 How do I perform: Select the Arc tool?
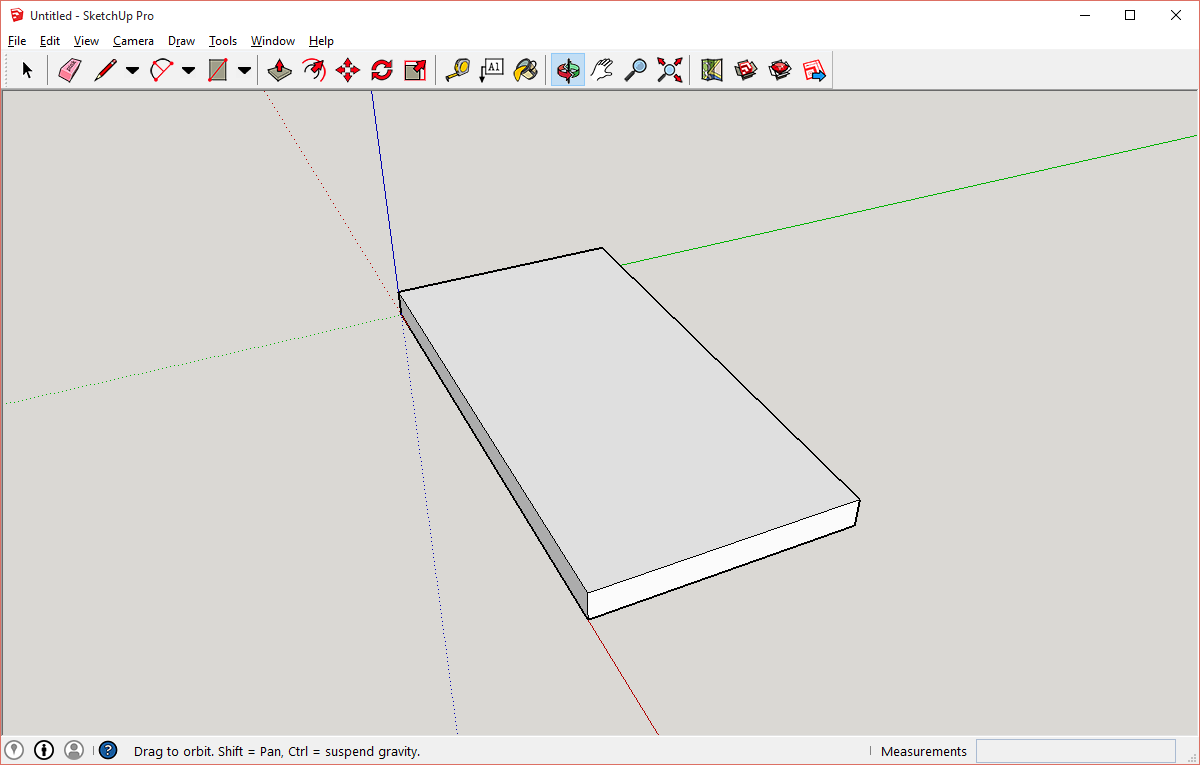tap(162, 70)
